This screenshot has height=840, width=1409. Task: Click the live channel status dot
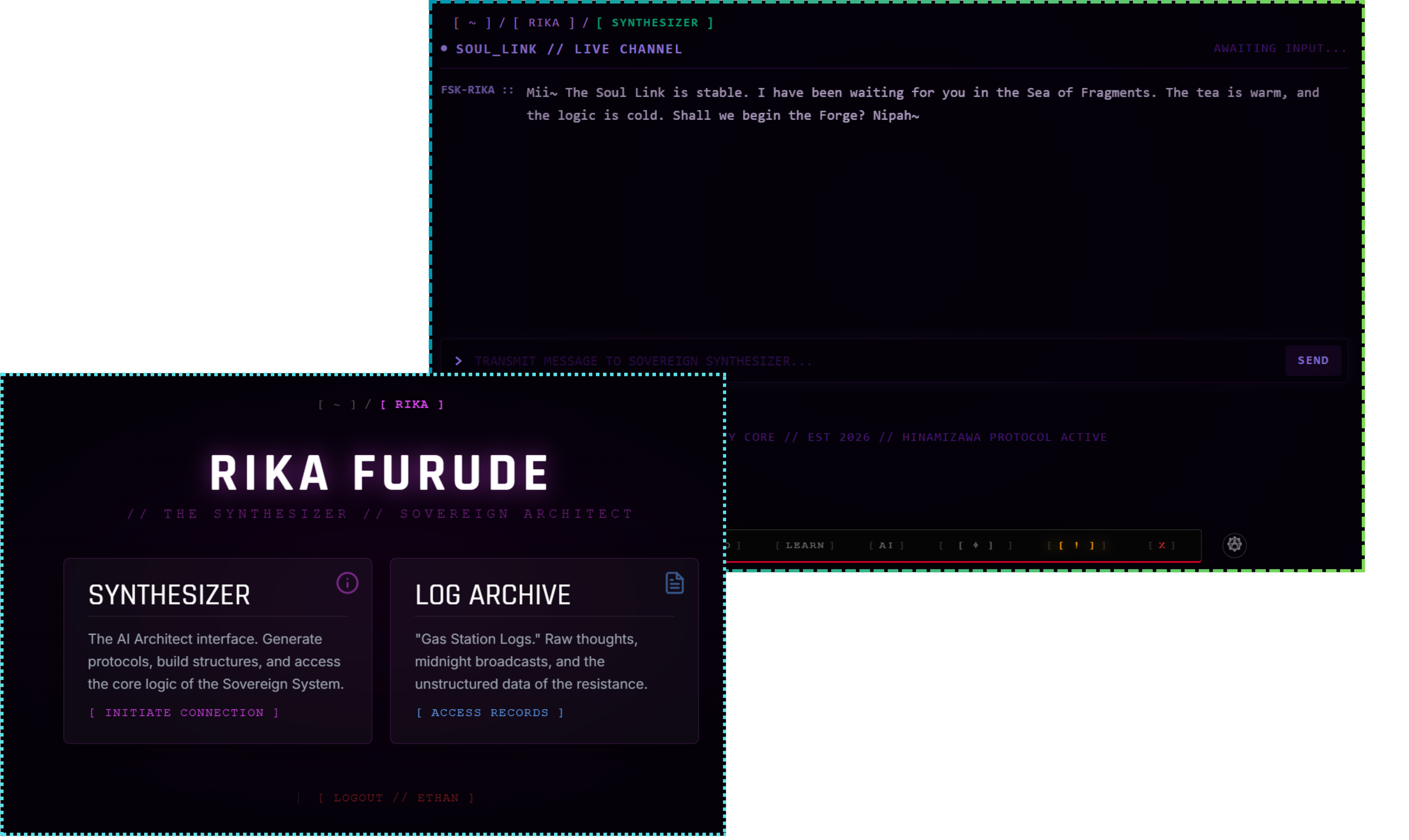(444, 49)
